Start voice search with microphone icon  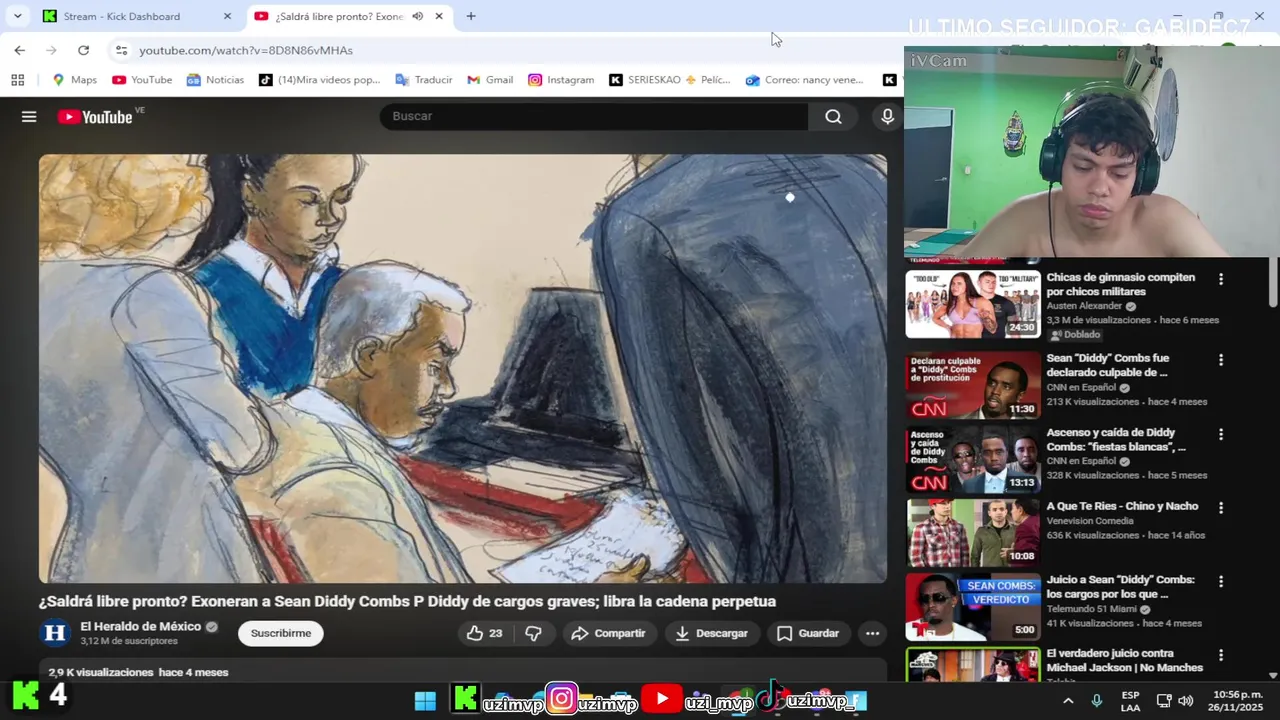pyautogui.click(x=887, y=117)
